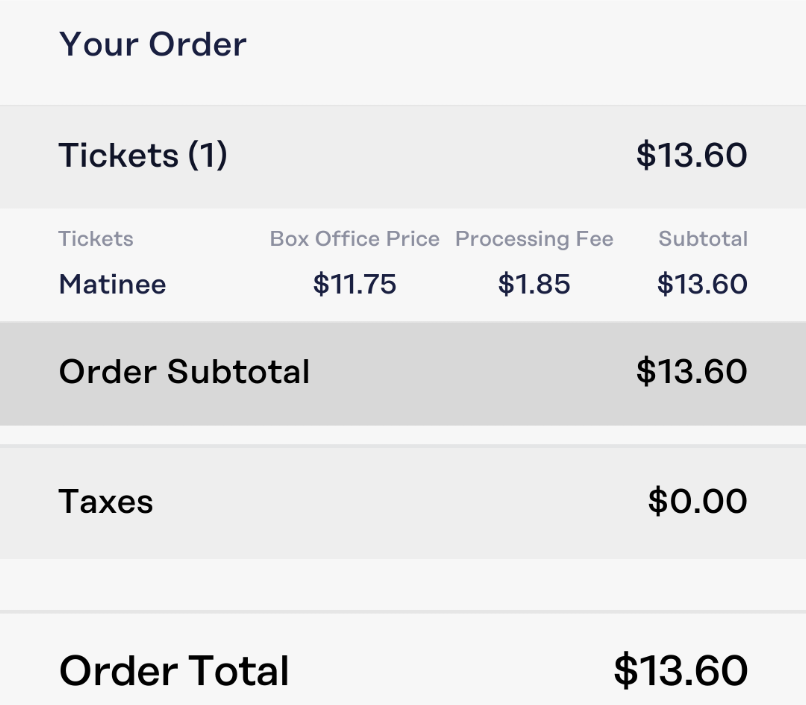Select the Matinee ticket row label
Image resolution: width=806 pixels, height=705 pixels.
[113, 284]
